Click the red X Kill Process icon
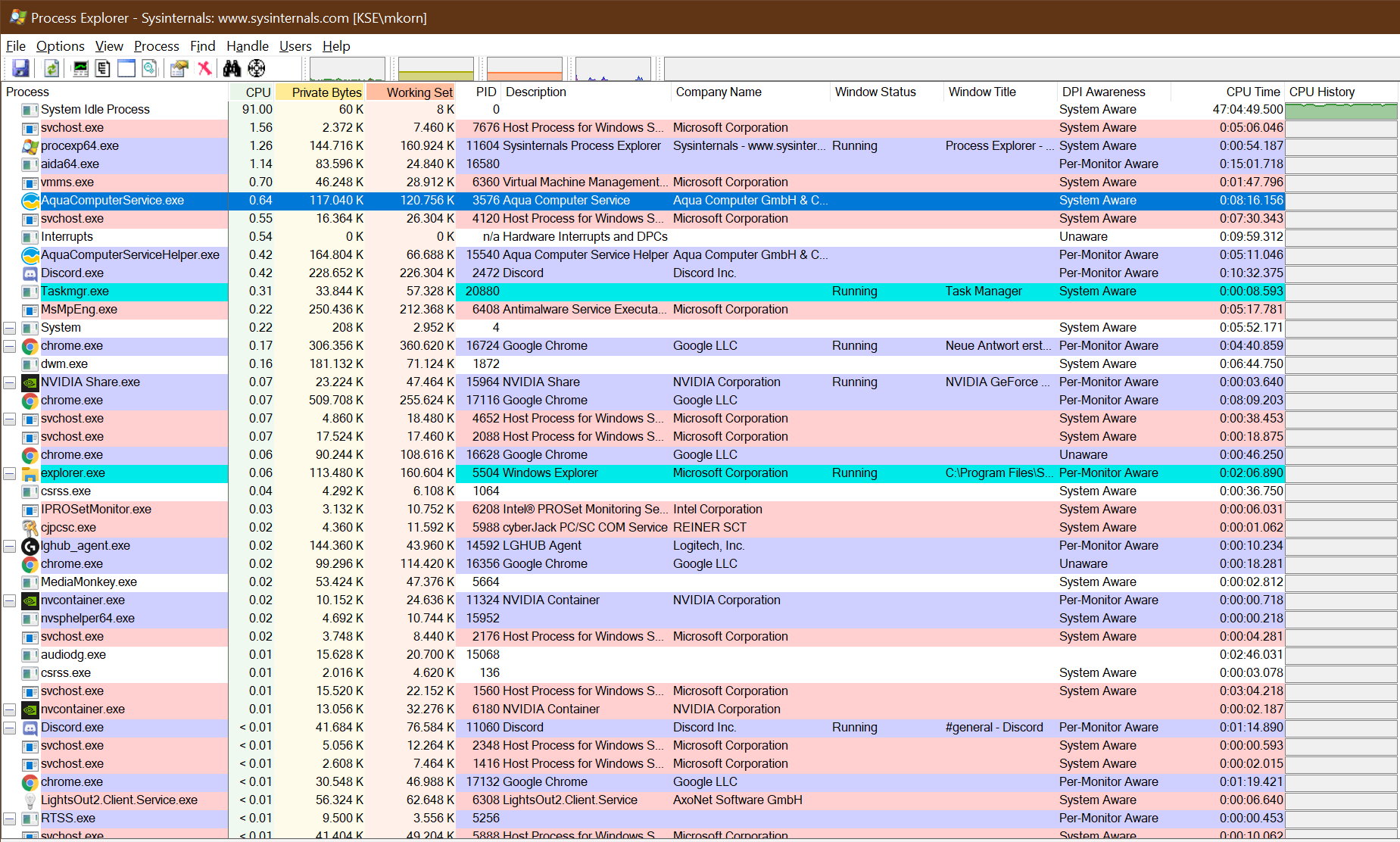 point(204,69)
